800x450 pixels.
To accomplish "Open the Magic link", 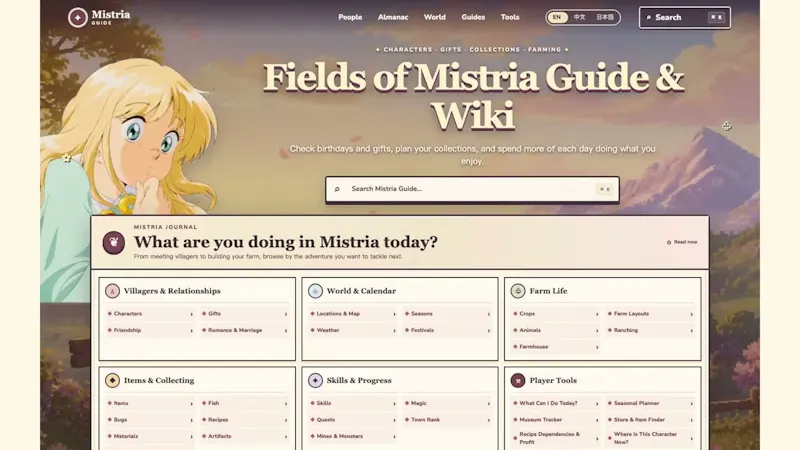I will 447,404.
